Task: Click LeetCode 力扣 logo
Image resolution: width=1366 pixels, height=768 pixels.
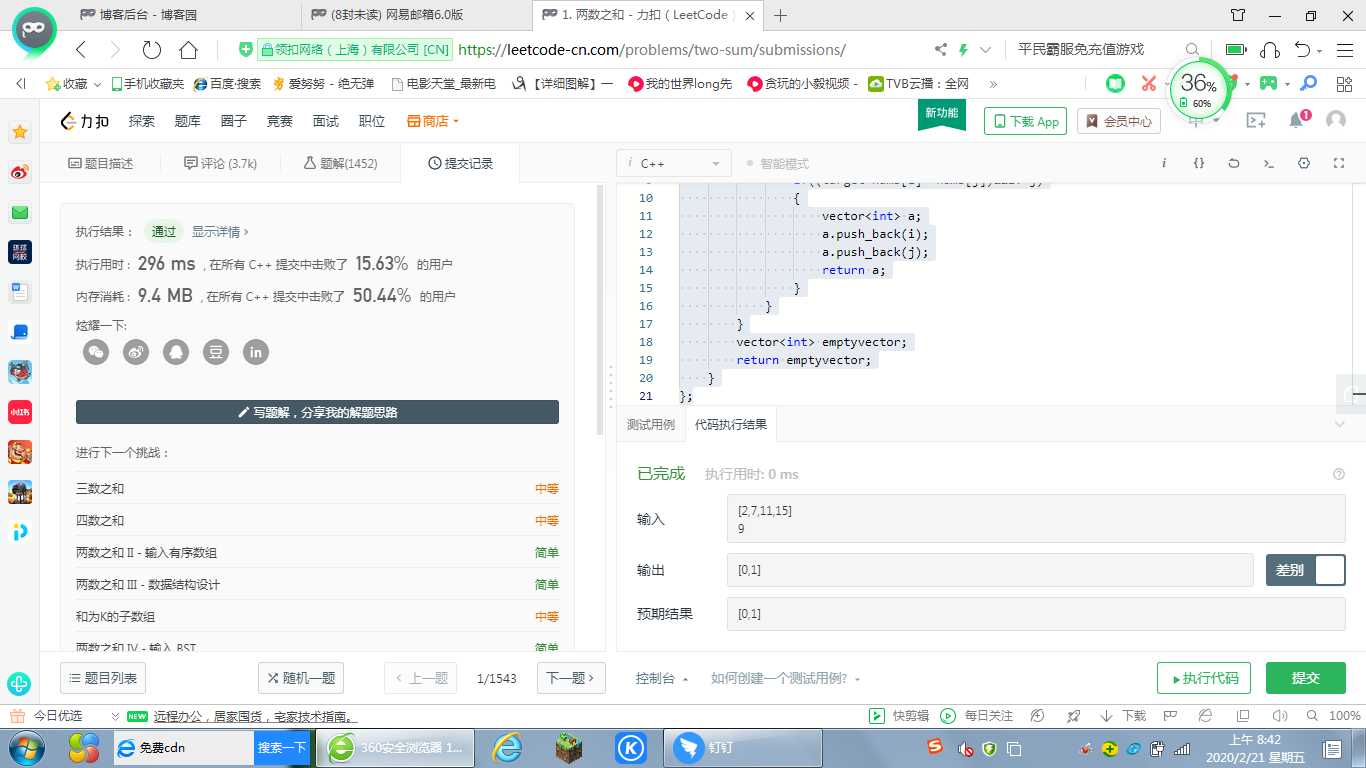Action: coord(85,121)
